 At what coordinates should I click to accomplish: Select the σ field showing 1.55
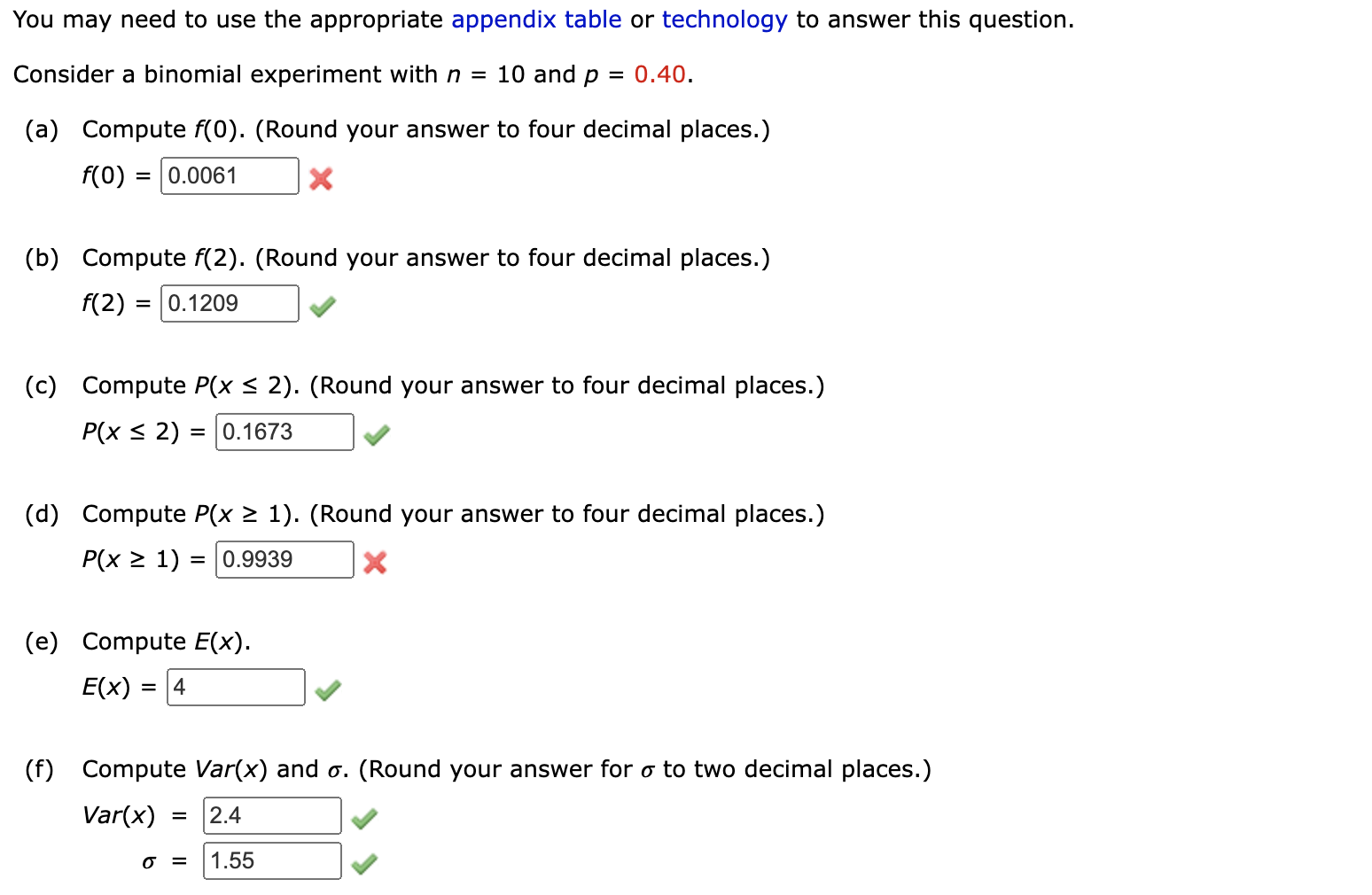(271, 860)
